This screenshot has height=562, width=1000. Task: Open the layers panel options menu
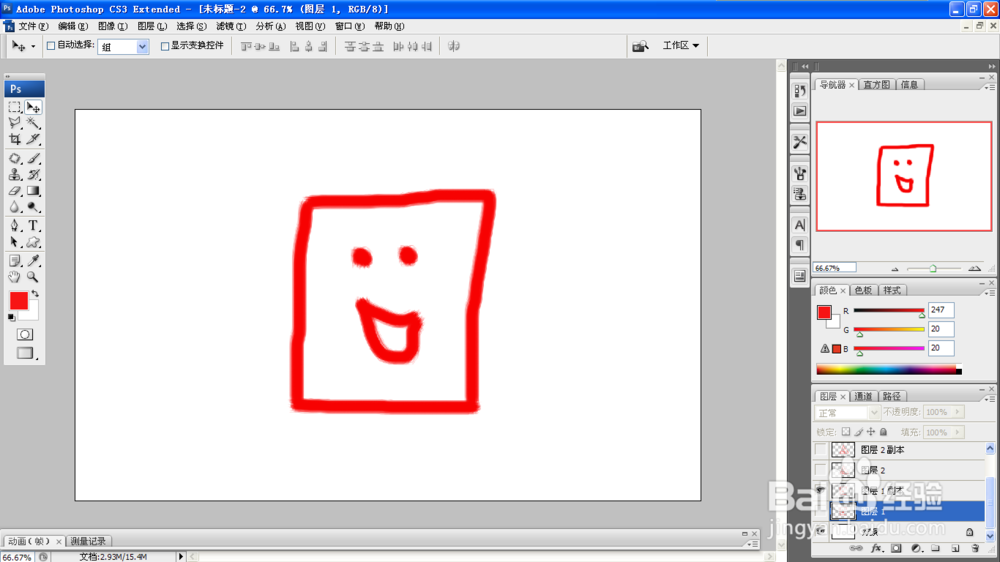[x=990, y=399]
